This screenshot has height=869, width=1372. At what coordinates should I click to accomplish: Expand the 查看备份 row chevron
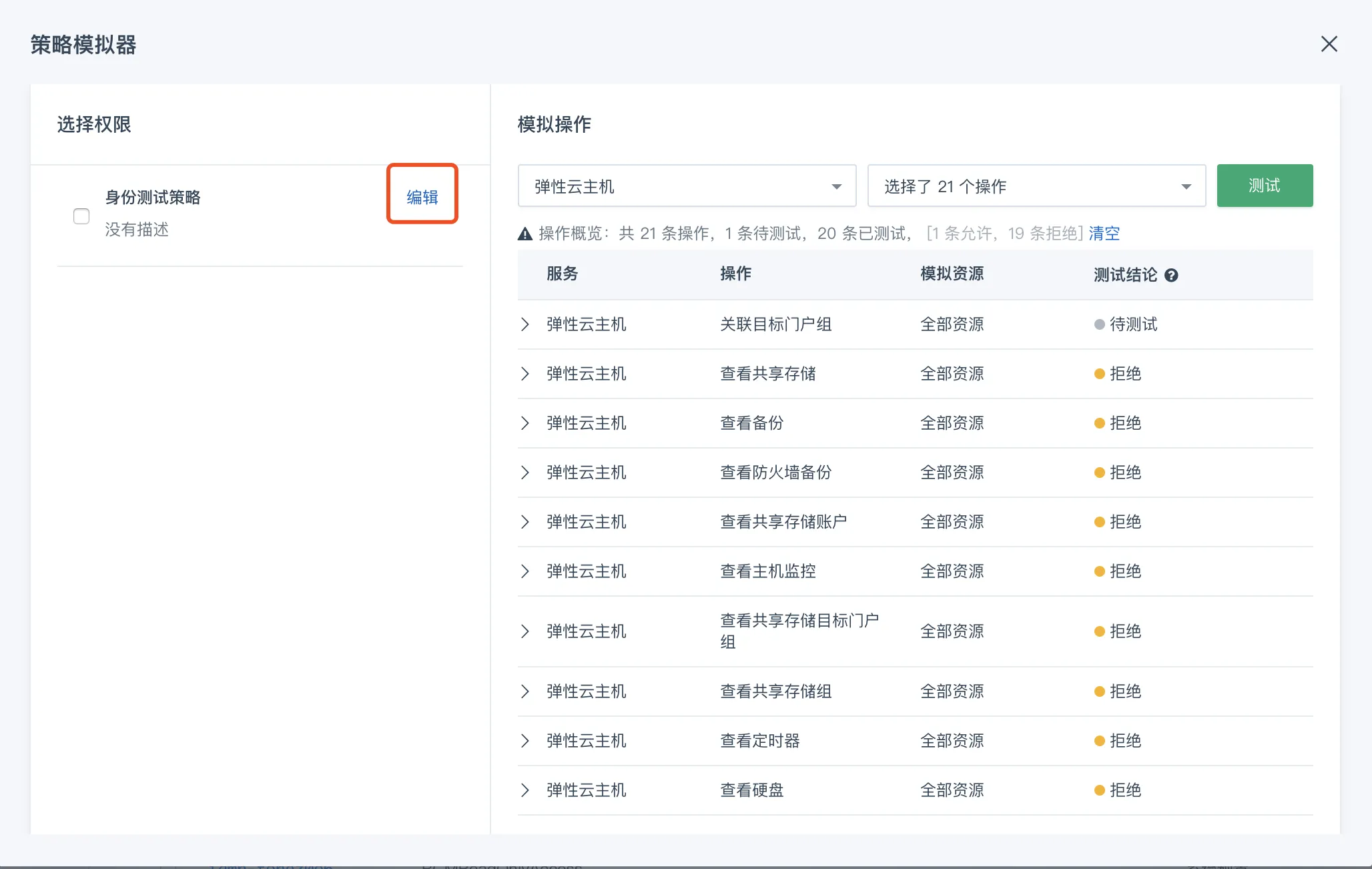[x=525, y=423]
